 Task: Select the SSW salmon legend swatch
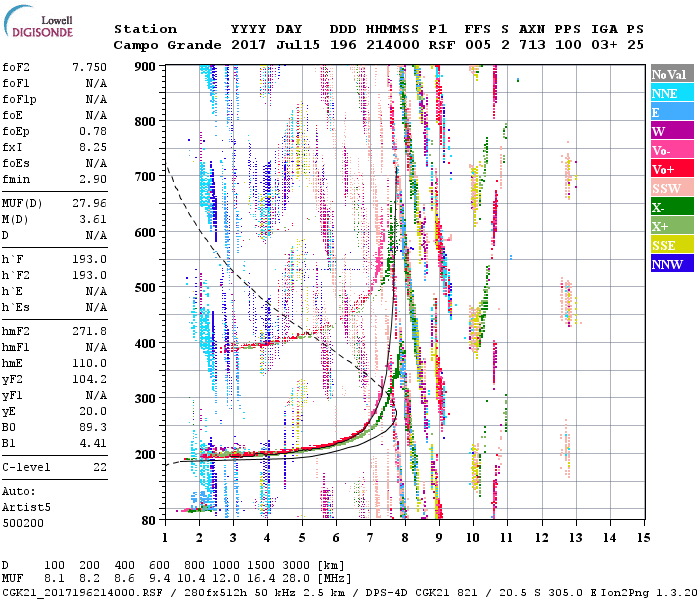(x=672, y=188)
